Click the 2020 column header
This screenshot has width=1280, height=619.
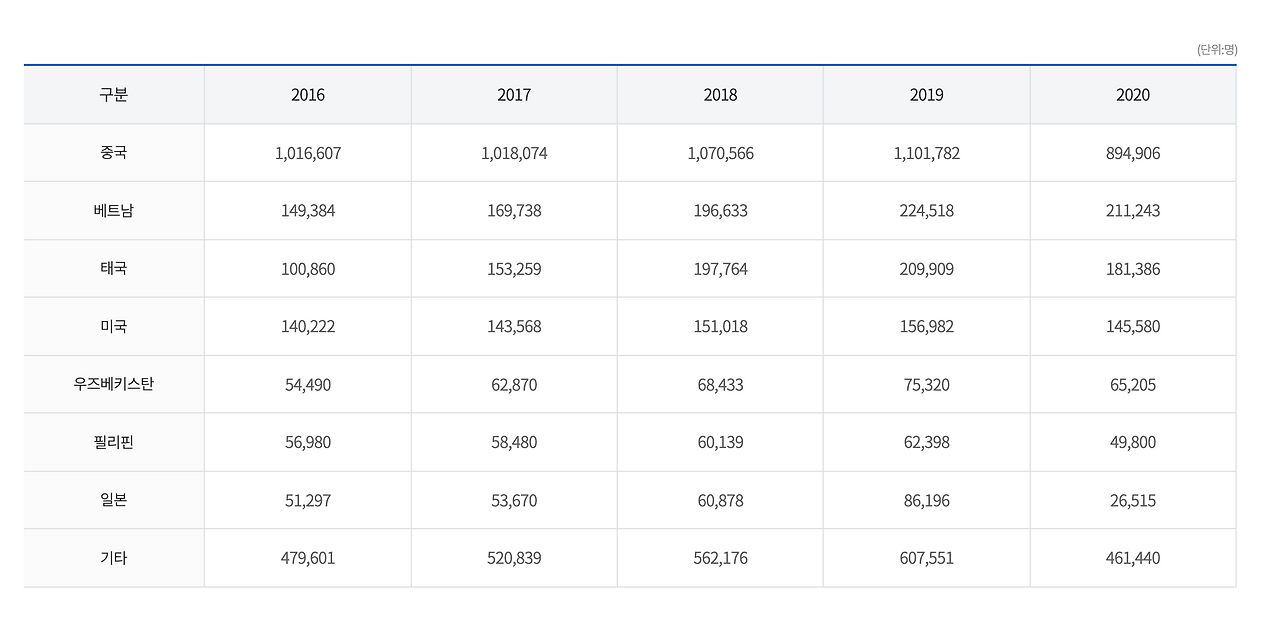(x=1133, y=95)
